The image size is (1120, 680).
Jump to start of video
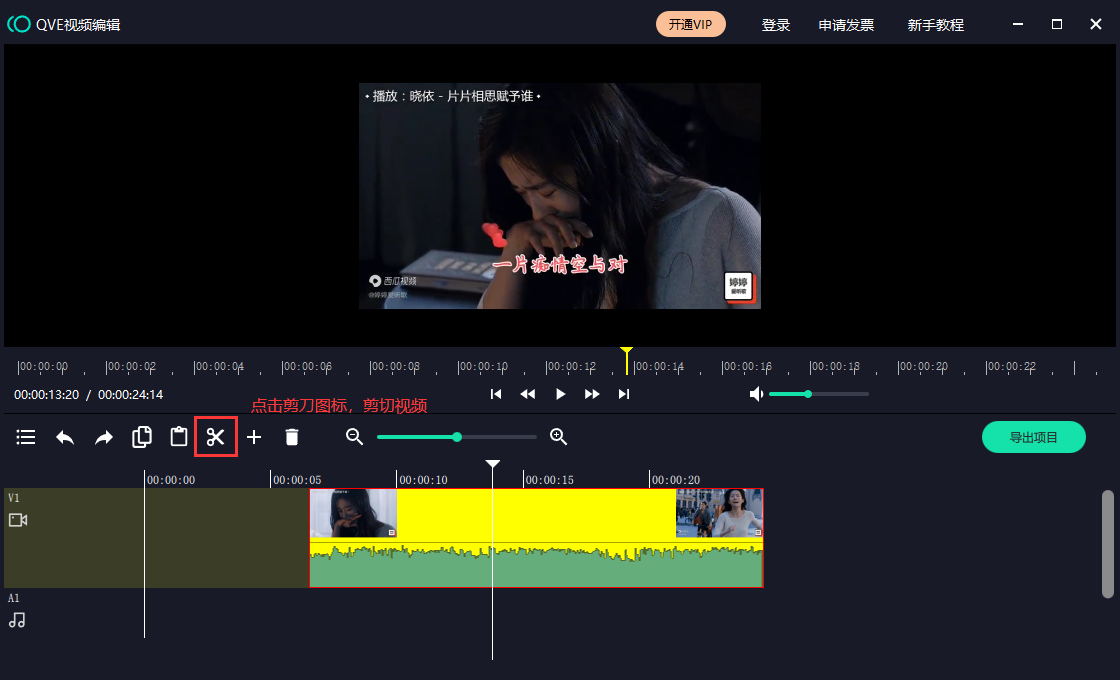tap(496, 394)
